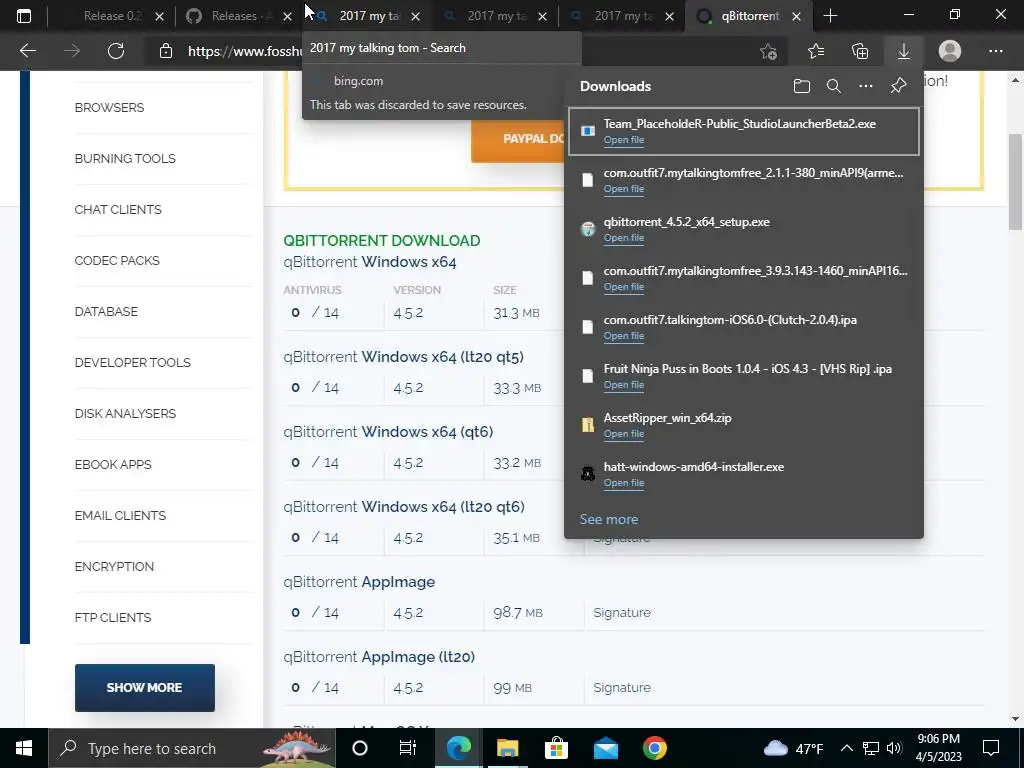Open the DEVELOPER TOOLS category
This screenshot has width=1024, height=768.
pyautogui.click(x=133, y=362)
